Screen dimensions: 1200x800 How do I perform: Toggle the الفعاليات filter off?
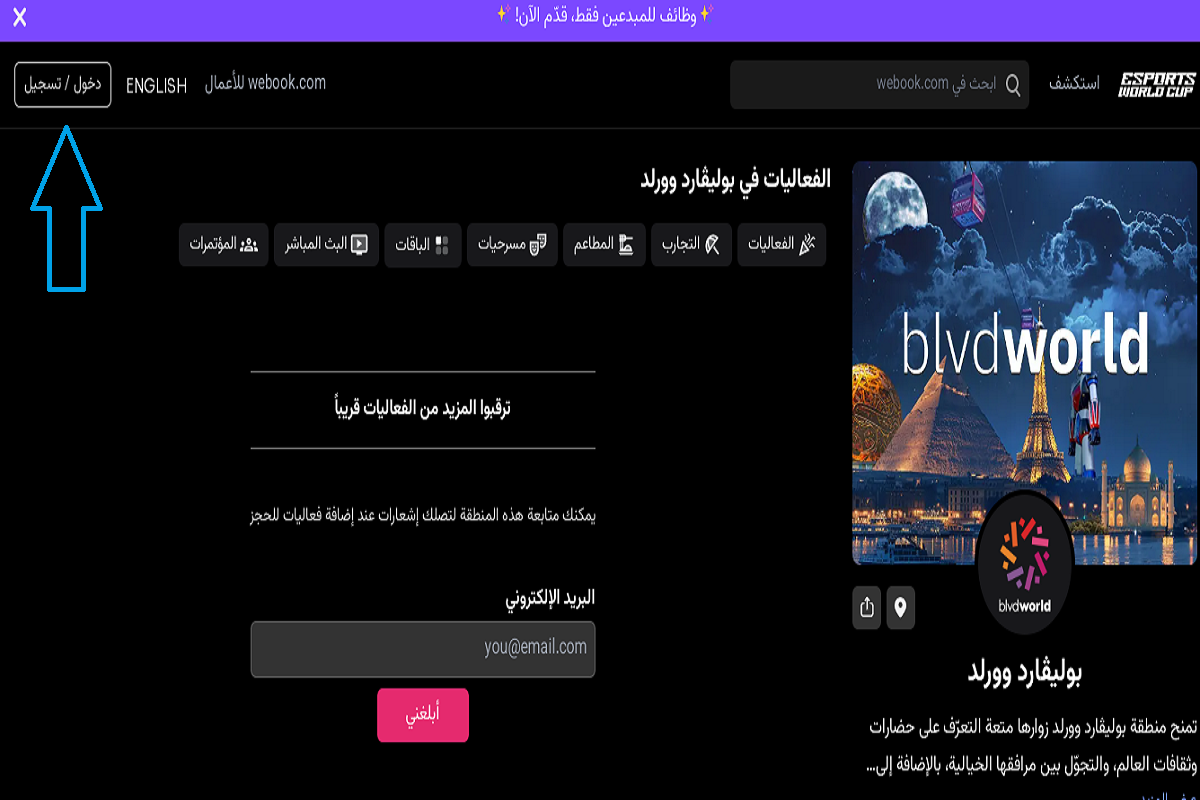point(782,245)
